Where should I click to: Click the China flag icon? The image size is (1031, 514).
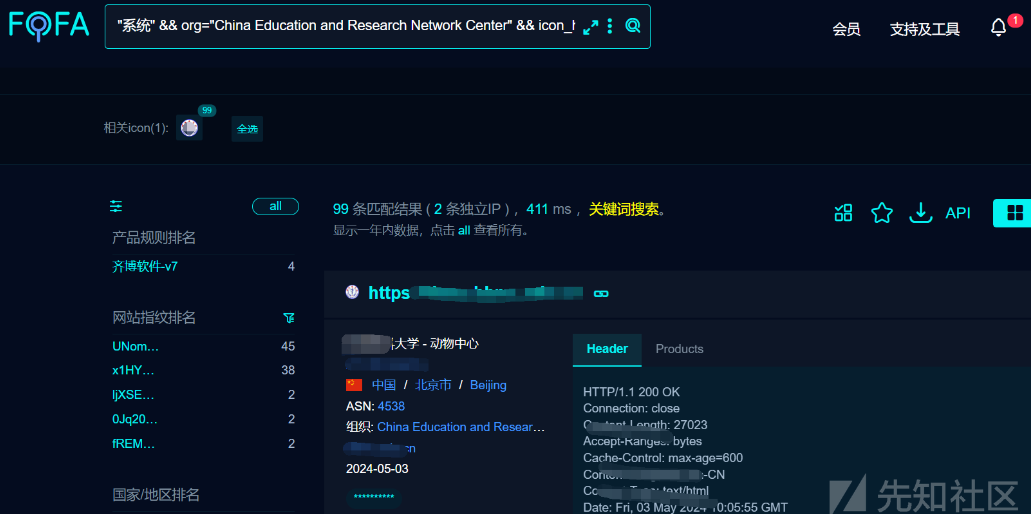point(354,385)
